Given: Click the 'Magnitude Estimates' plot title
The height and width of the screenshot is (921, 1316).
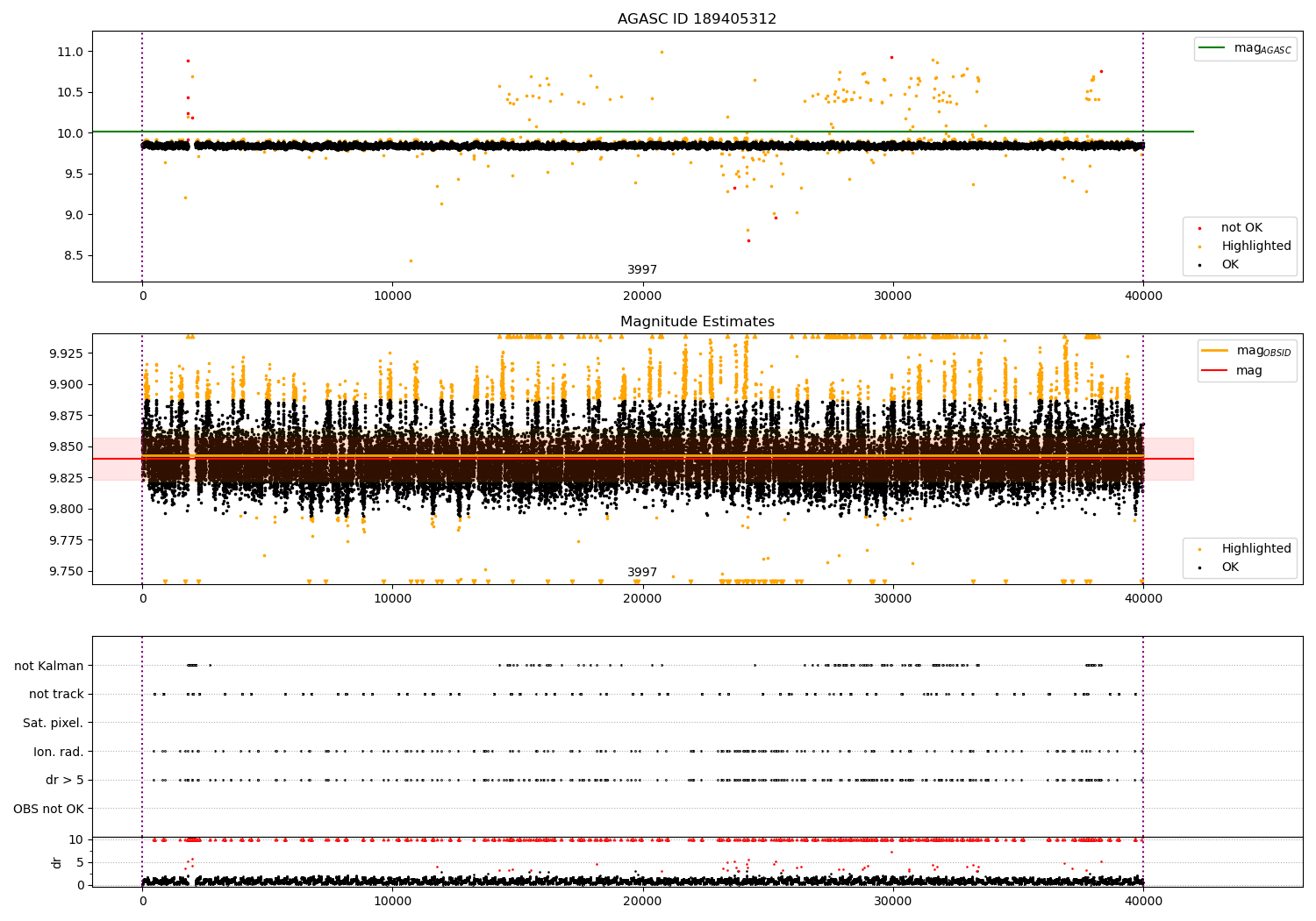Looking at the screenshot, I should [x=697, y=322].
